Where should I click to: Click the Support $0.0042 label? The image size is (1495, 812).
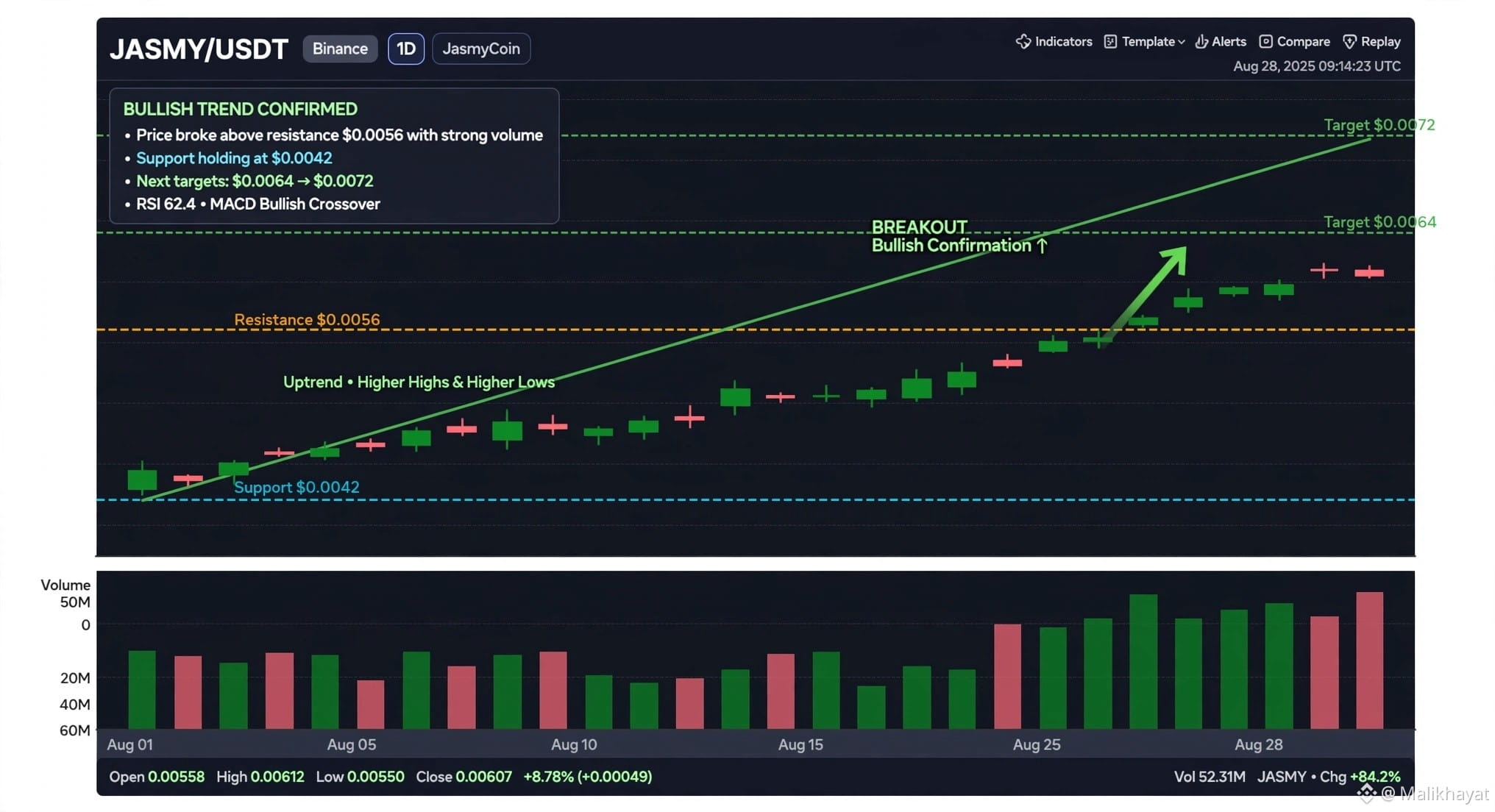coord(296,487)
